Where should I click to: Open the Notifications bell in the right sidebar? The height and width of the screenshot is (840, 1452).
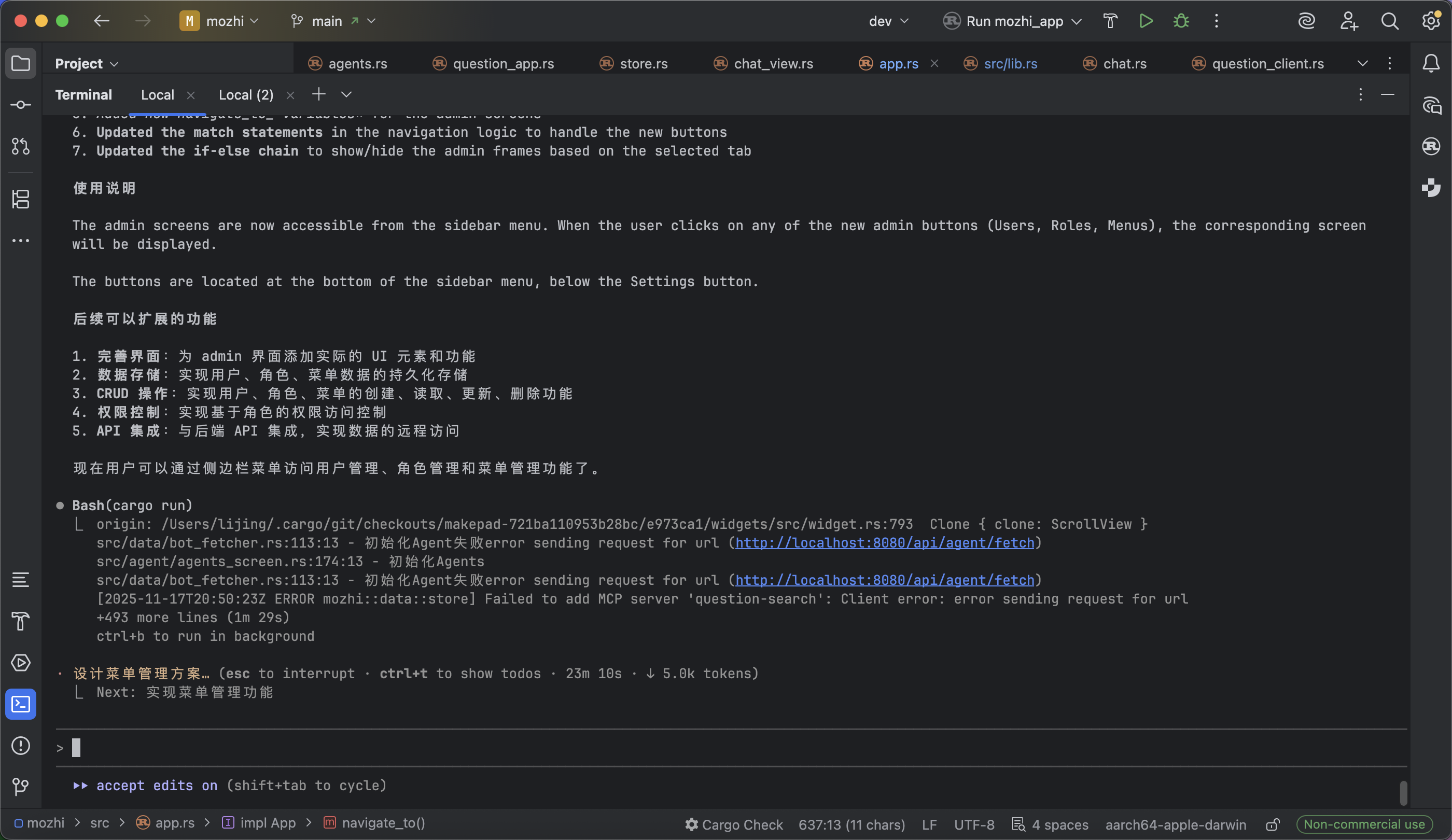pos(1431,63)
